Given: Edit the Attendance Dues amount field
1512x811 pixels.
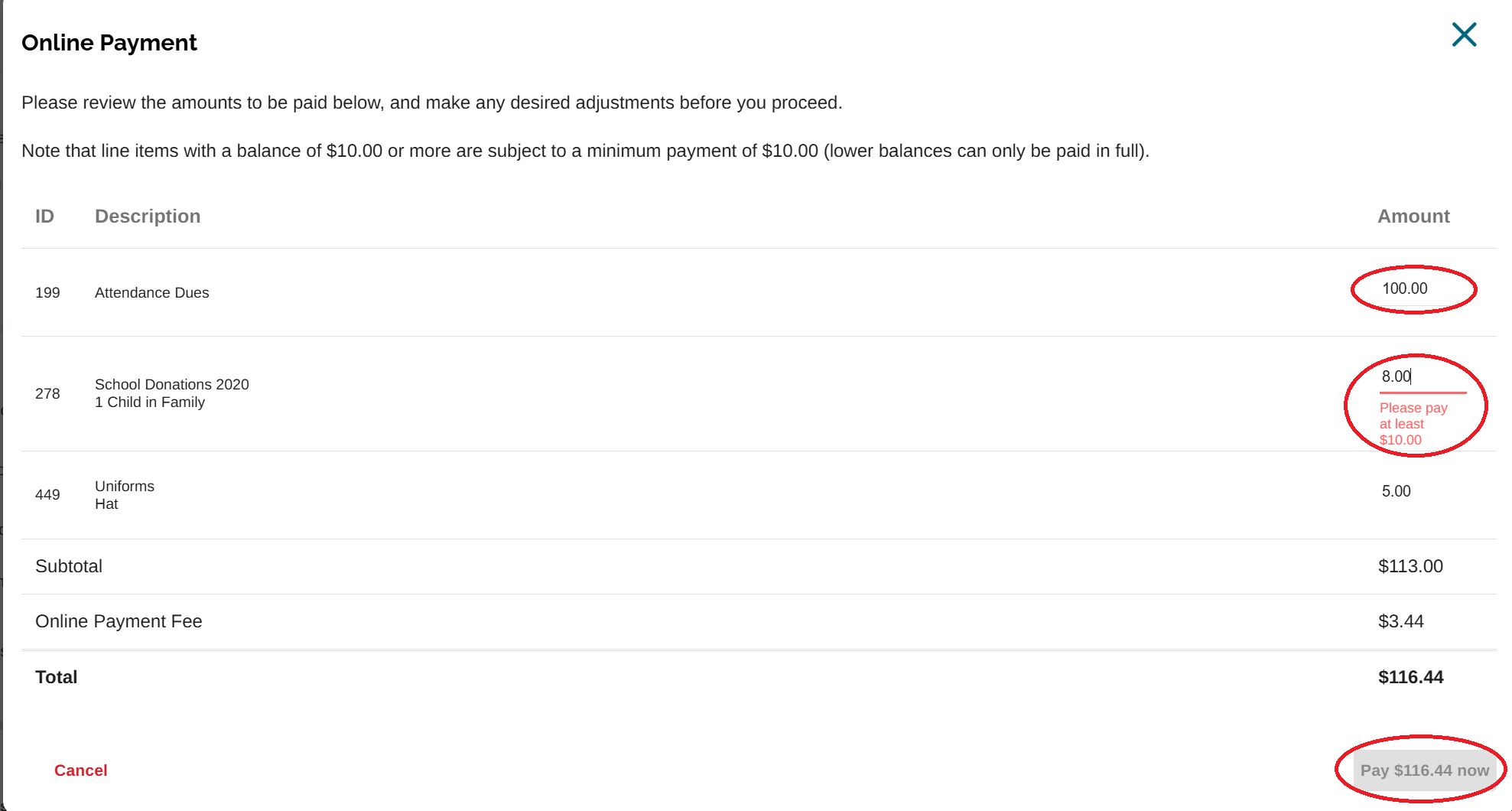Looking at the screenshot, I should click(x=1413, y=289).
